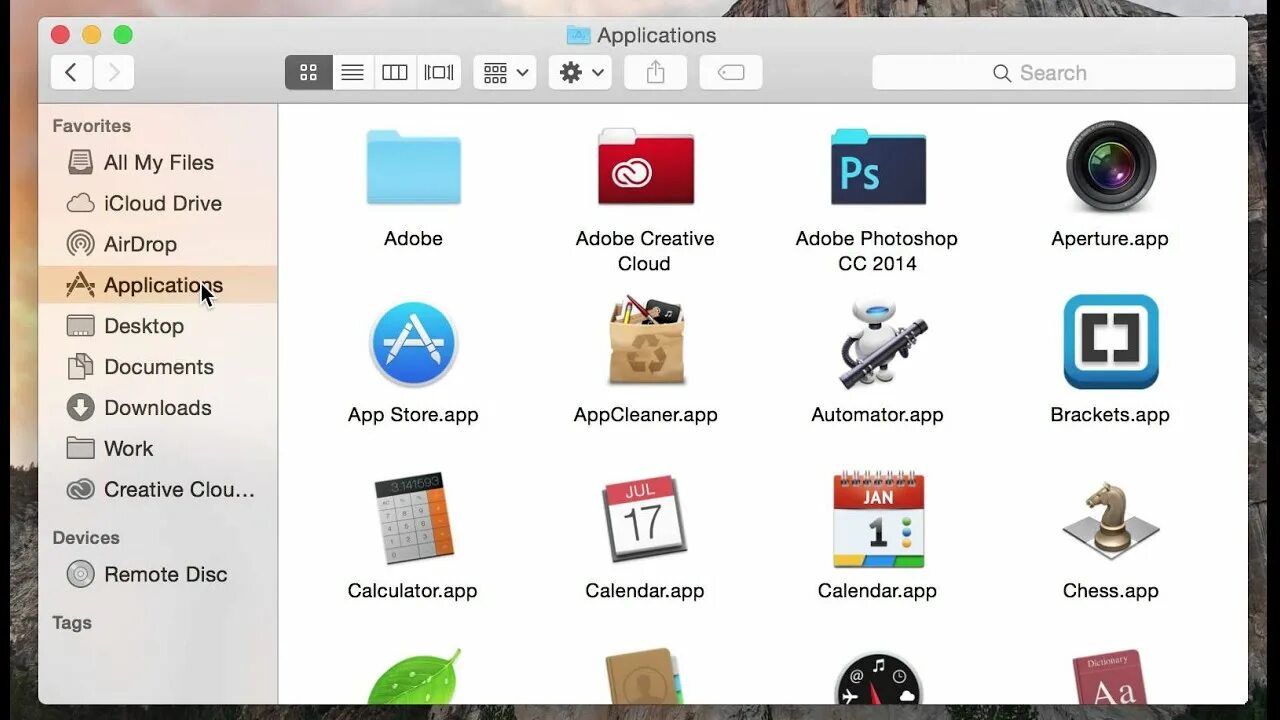
Task: Go forward with the right arrow button
Action: (114, 73)
